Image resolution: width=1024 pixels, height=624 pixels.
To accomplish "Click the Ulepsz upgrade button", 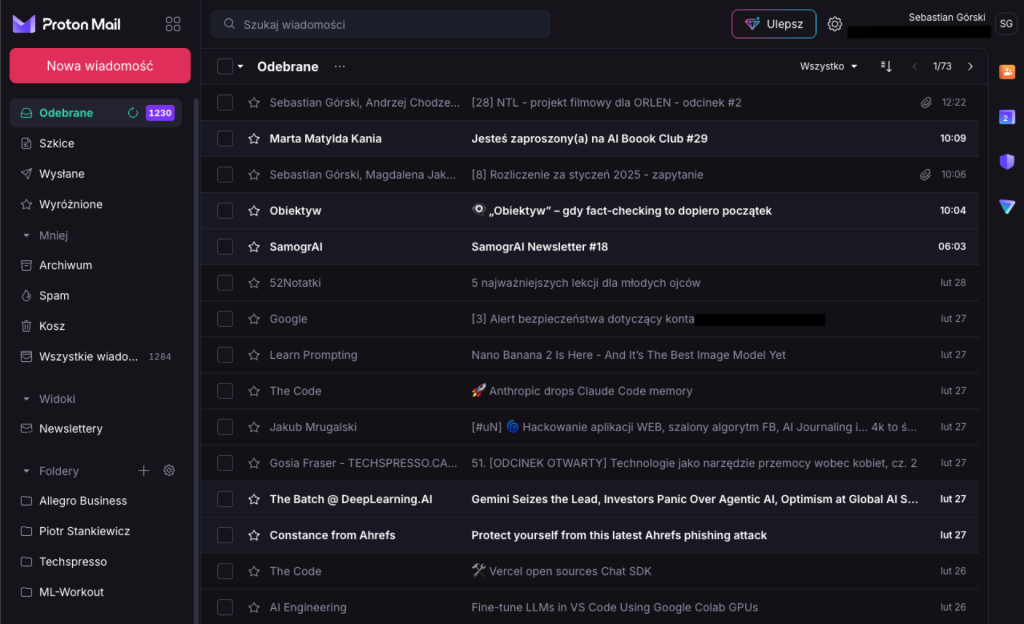I will tap(774, 24).
